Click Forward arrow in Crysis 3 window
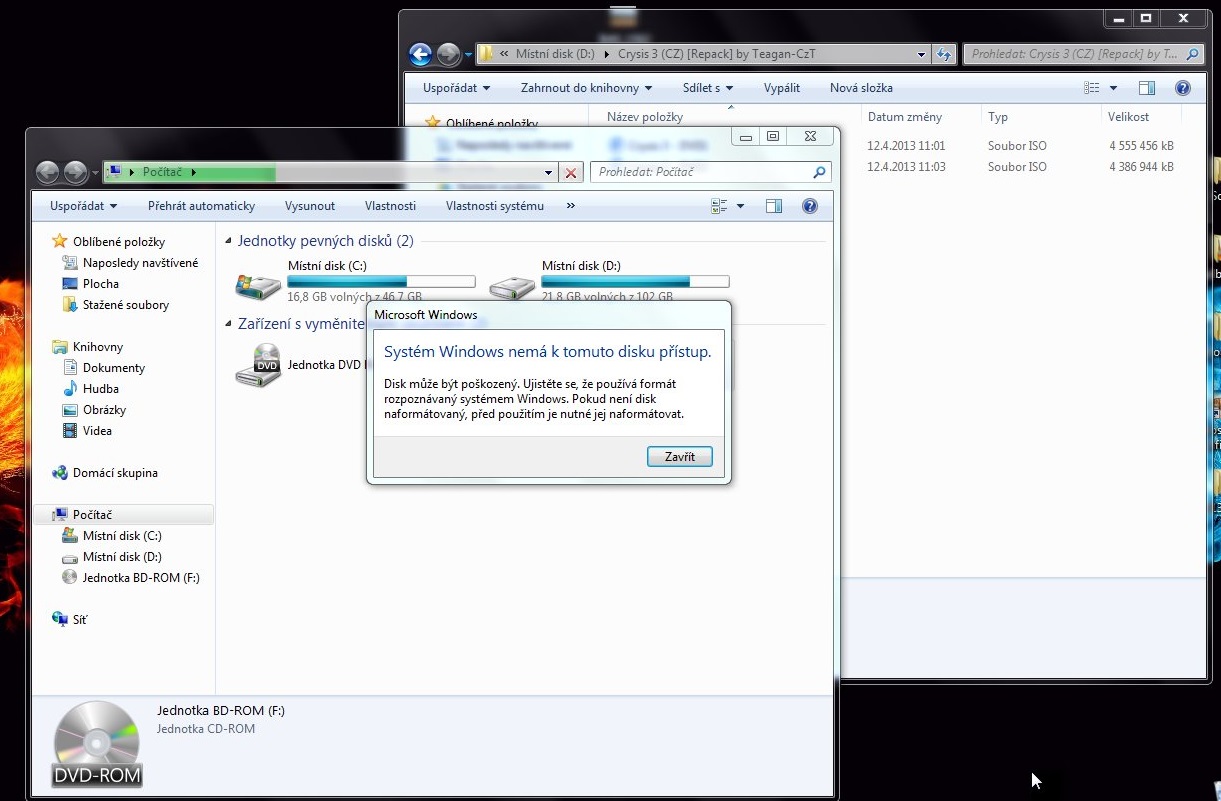Viewport: 1221px width, 801px height. 449,54
